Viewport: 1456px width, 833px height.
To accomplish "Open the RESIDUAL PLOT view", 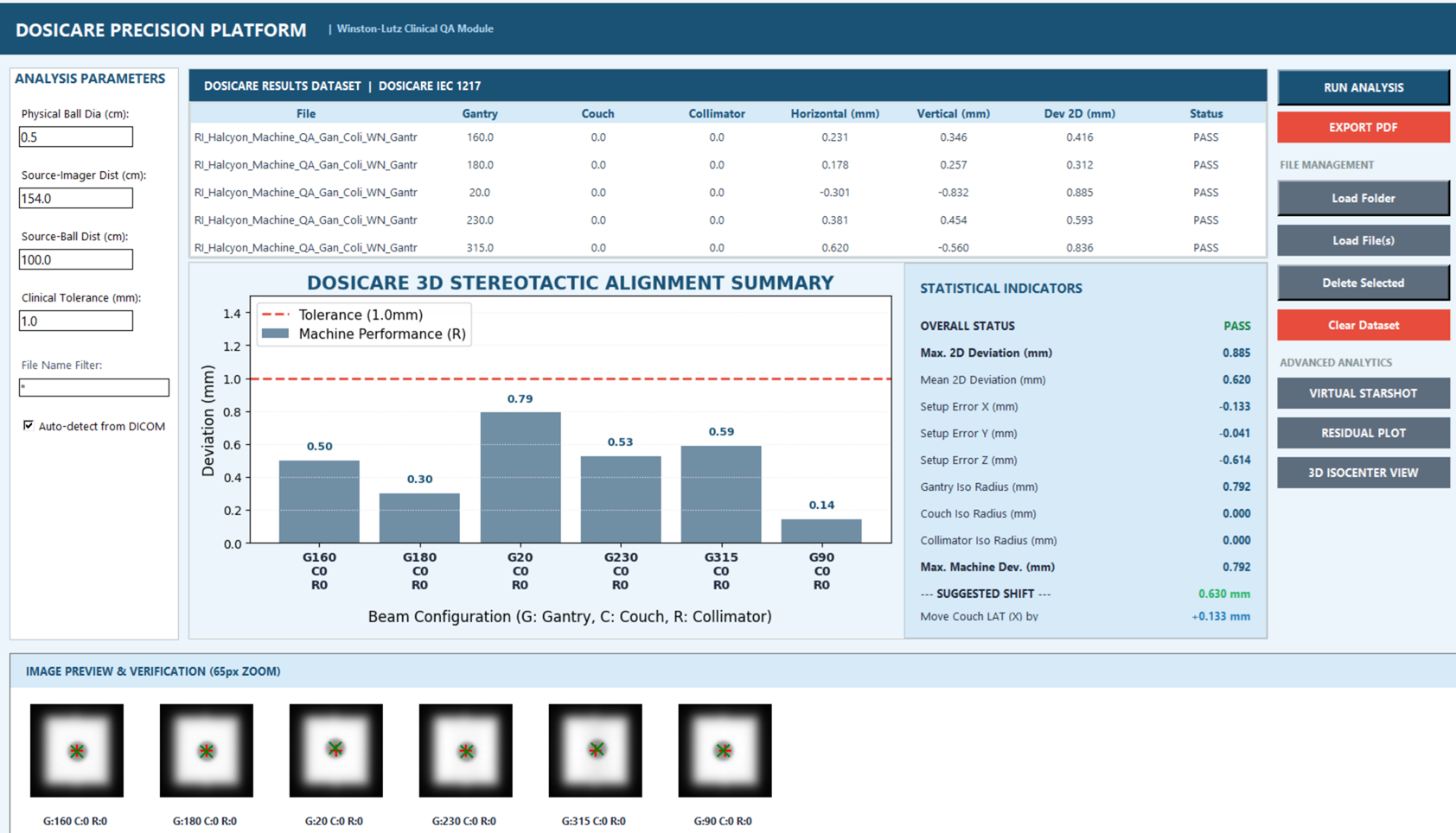I will (1363, 433).
